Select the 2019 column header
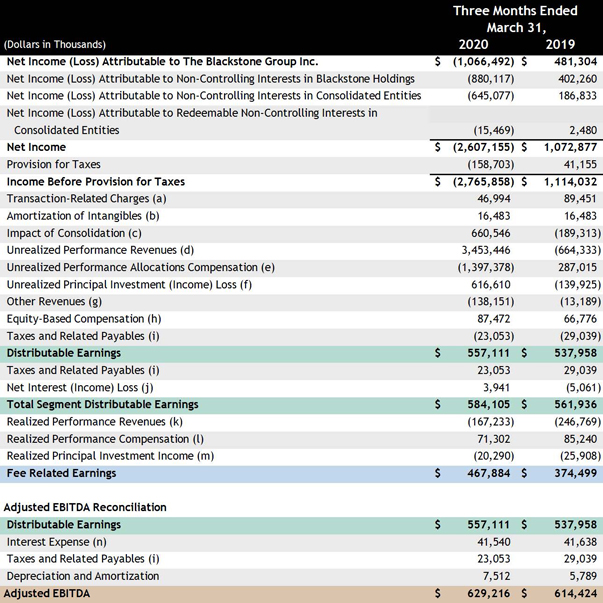Screen dimensions: 603x603 (560, 45)
